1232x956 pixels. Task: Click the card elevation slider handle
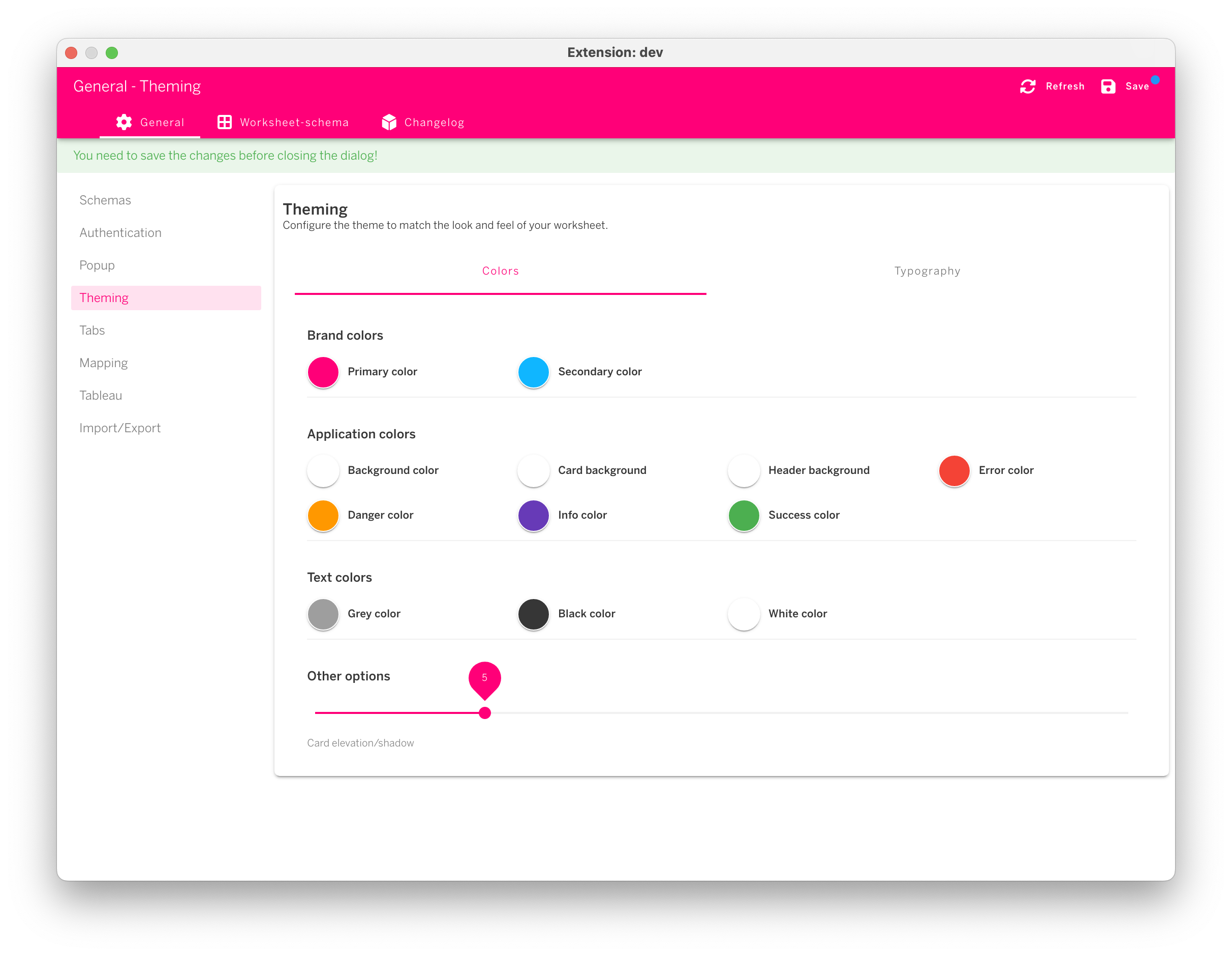pos(484,713)
